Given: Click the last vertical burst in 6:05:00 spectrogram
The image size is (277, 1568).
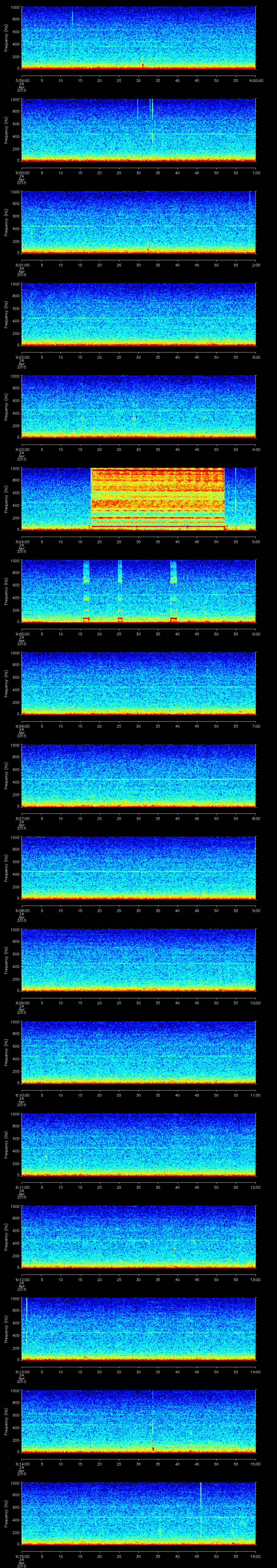Looking at the screenshot, I should (173, 590).
